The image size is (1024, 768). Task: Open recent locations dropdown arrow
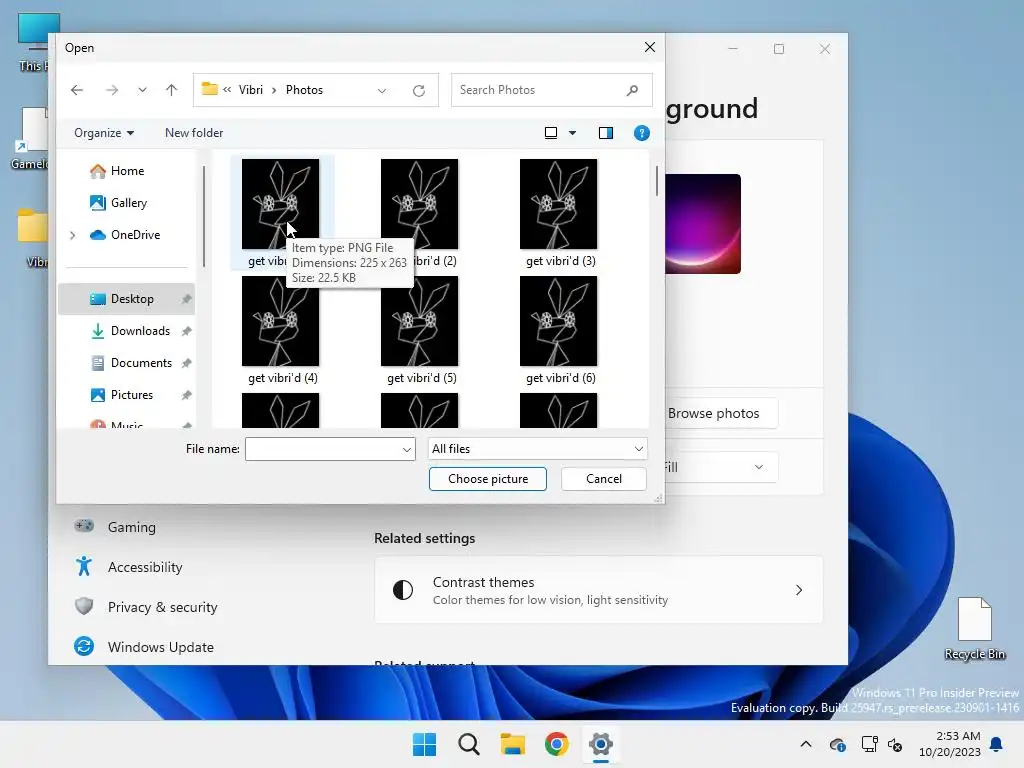[142, 90]
